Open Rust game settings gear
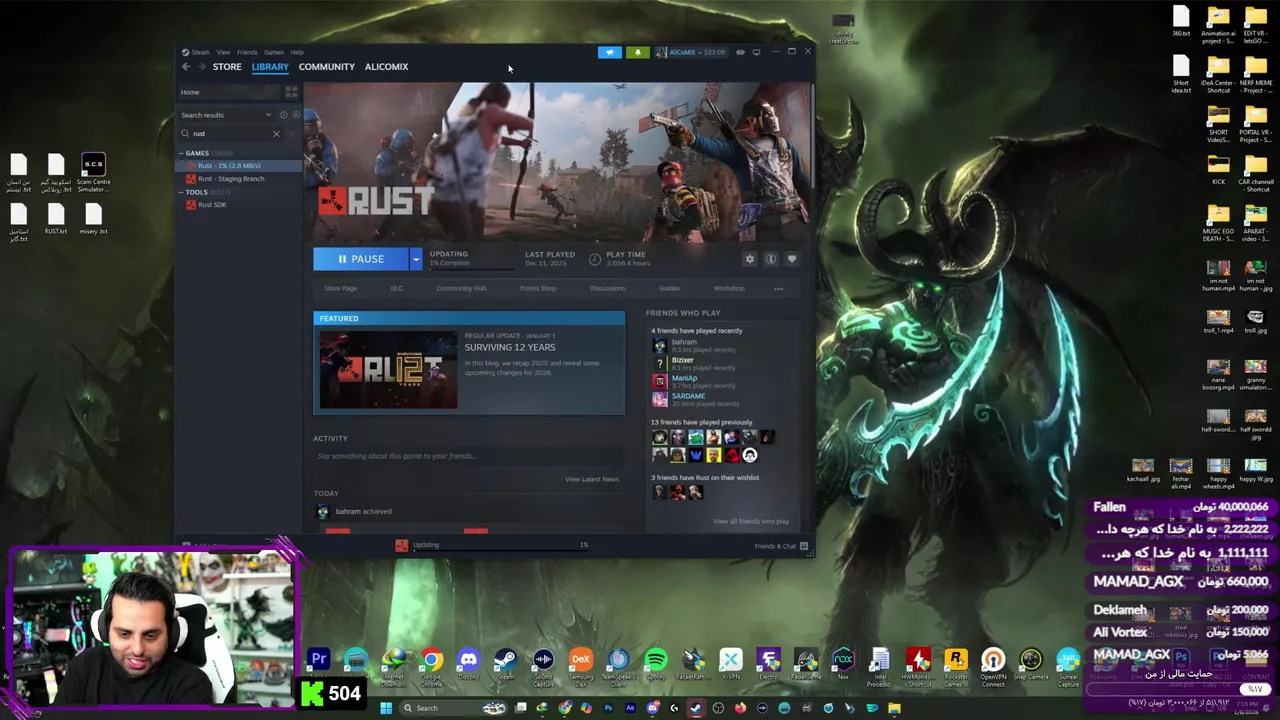1280x720 pixels. [749, 259]
